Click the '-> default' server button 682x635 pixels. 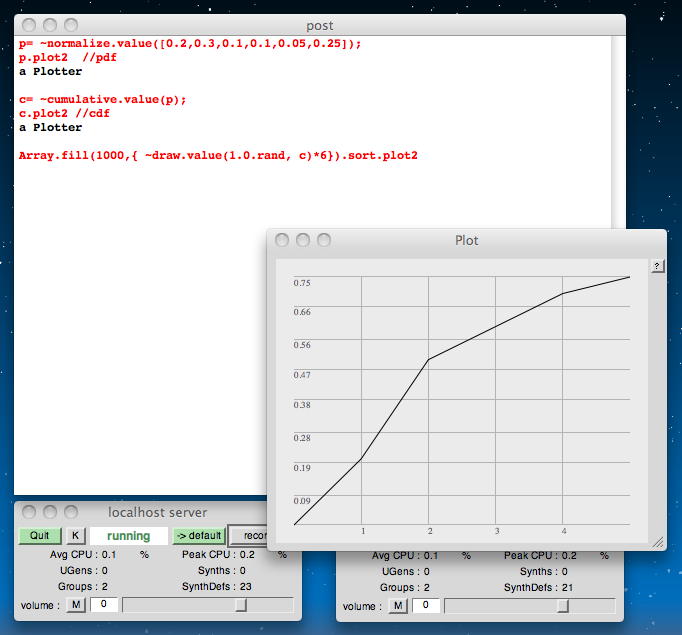[198, 536]
